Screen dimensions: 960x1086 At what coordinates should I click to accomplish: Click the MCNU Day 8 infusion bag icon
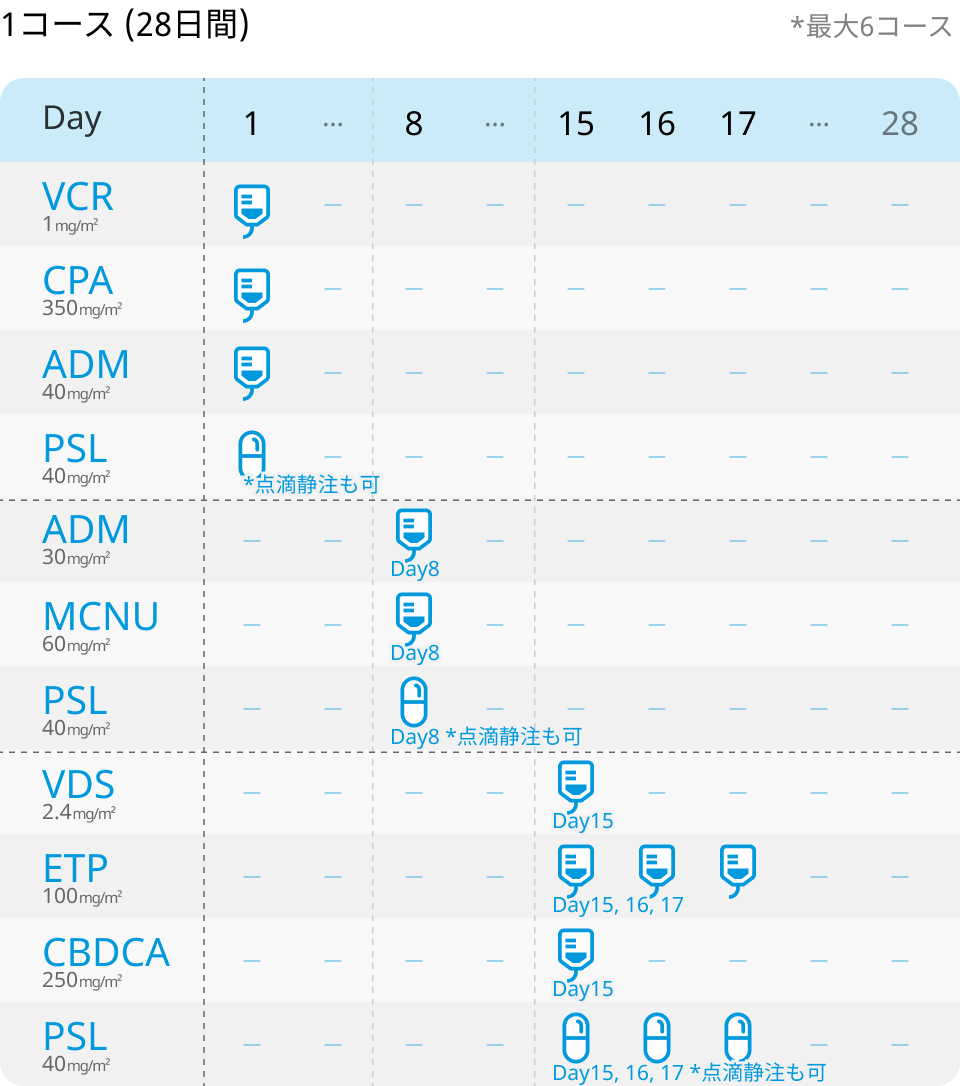point(414,618)
